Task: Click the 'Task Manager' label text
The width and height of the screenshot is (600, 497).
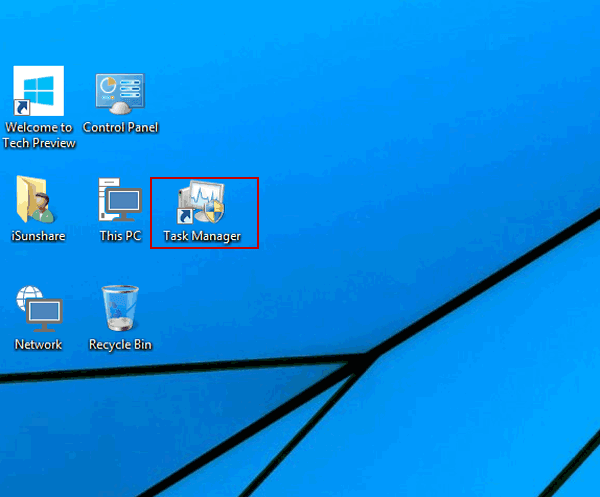Action: [x=202, y=236]
